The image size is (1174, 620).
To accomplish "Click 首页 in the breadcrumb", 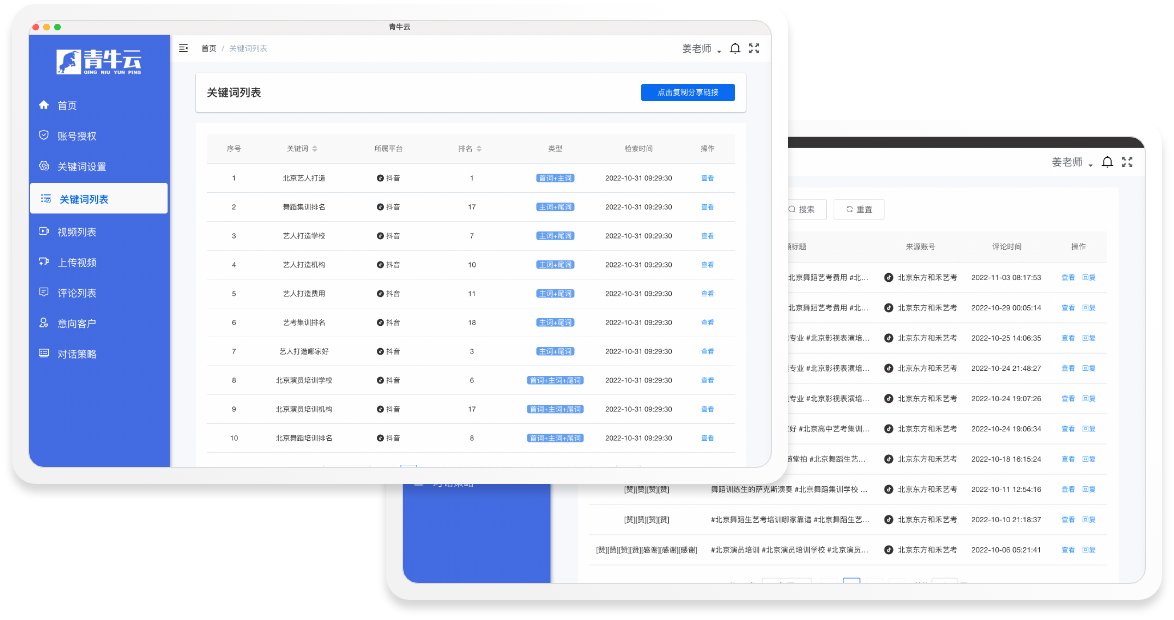I will 208,48.
